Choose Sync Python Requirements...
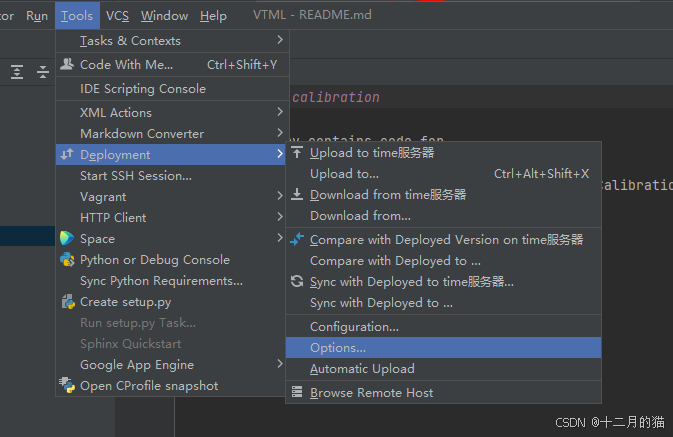673x437 pixels. click(171, 281)
